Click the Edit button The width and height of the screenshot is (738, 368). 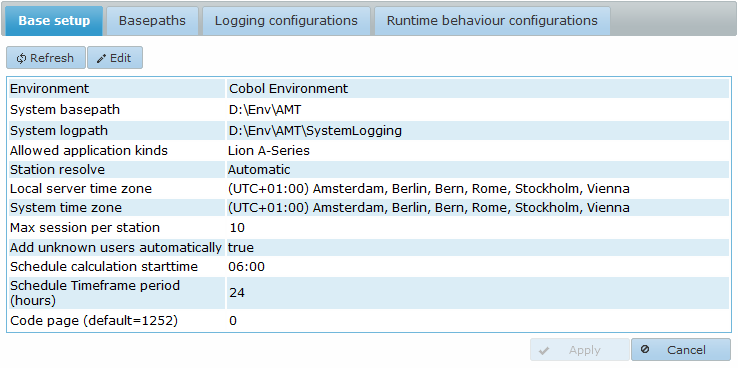click(x=115, y=58)
